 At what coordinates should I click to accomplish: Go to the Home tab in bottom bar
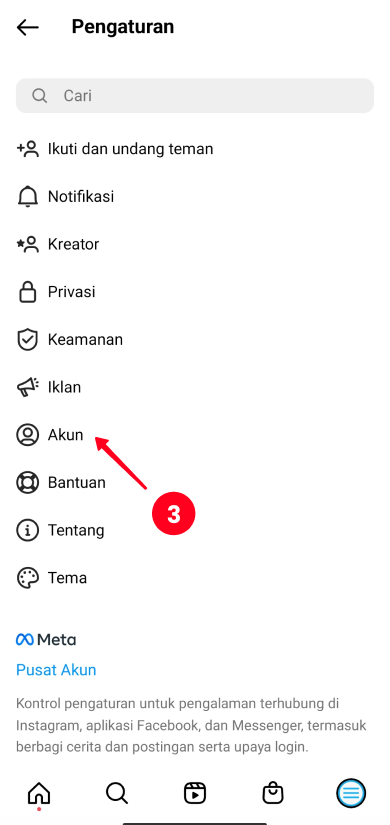(39, 793)
